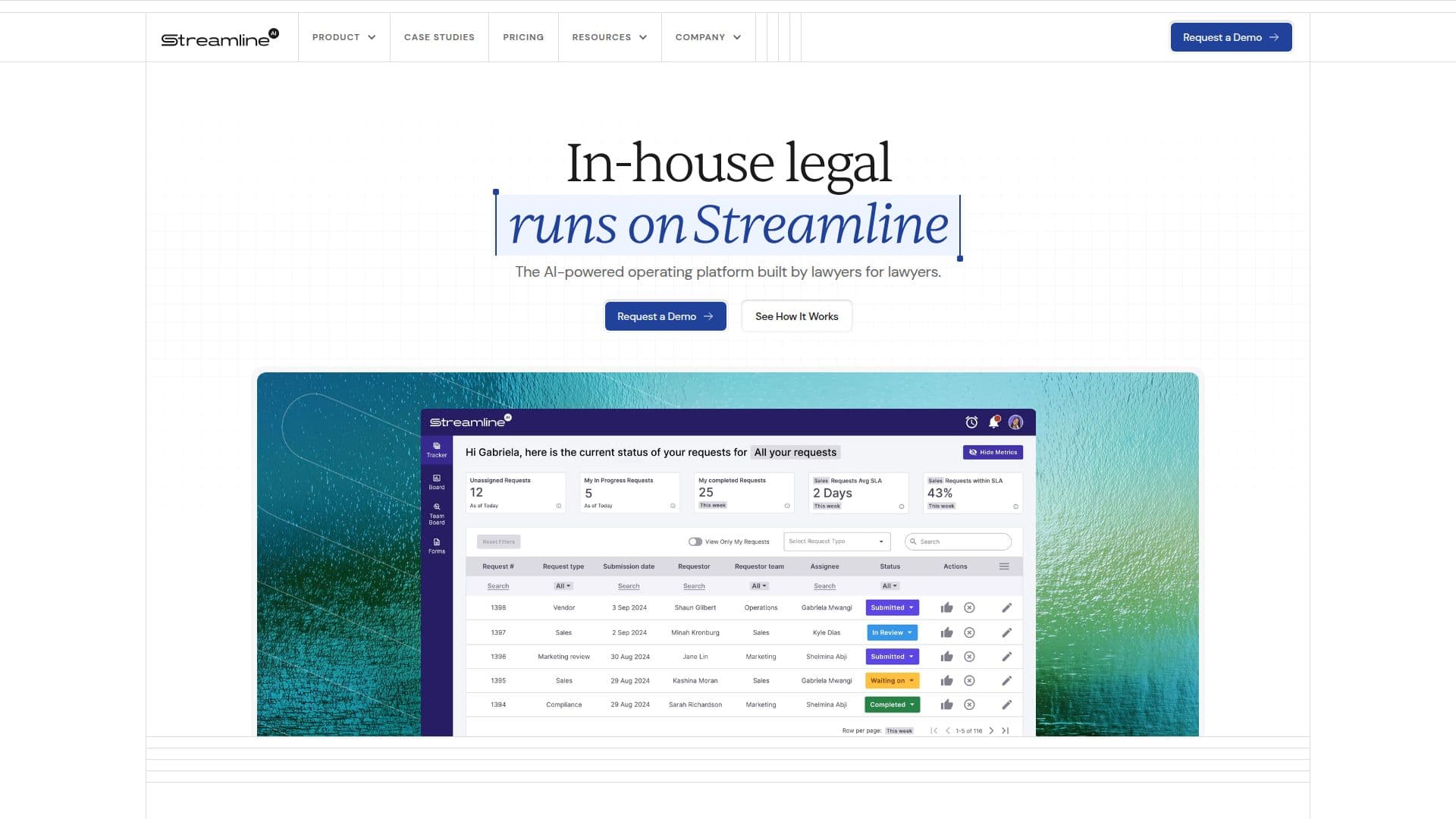
Task: Open Waiting on status dropdown for request 1395
Action: coord(892,681)
